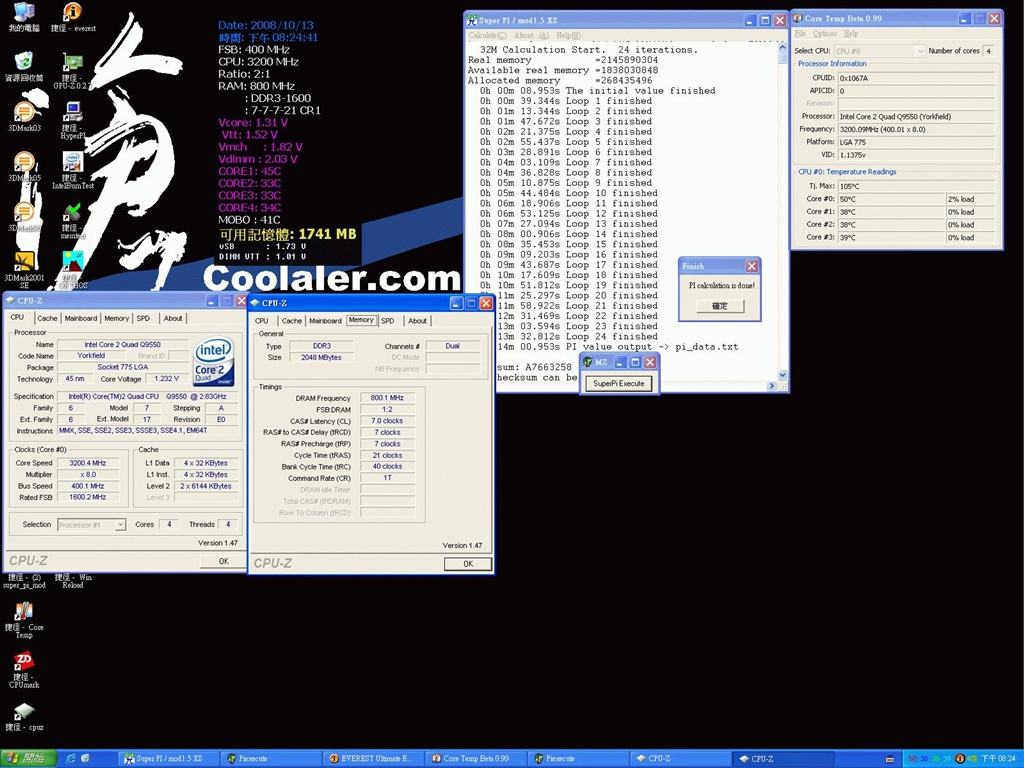Image resolution: width=1024 pixels, height=768 pixels.
Task: Select About tab in left CPU-Z window
Action: [x=172, y=319]
